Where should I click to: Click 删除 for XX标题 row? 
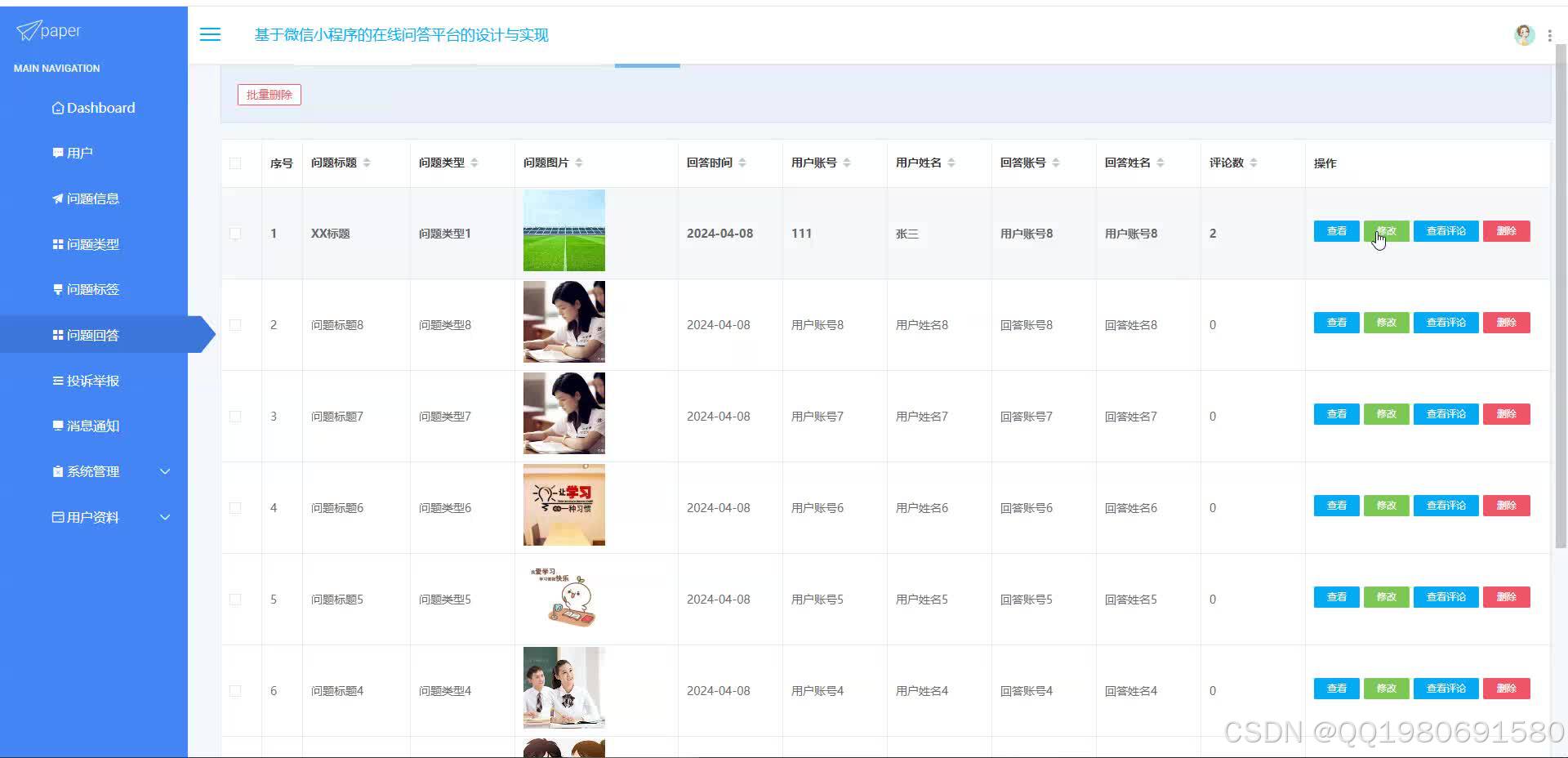(1507, 231)
